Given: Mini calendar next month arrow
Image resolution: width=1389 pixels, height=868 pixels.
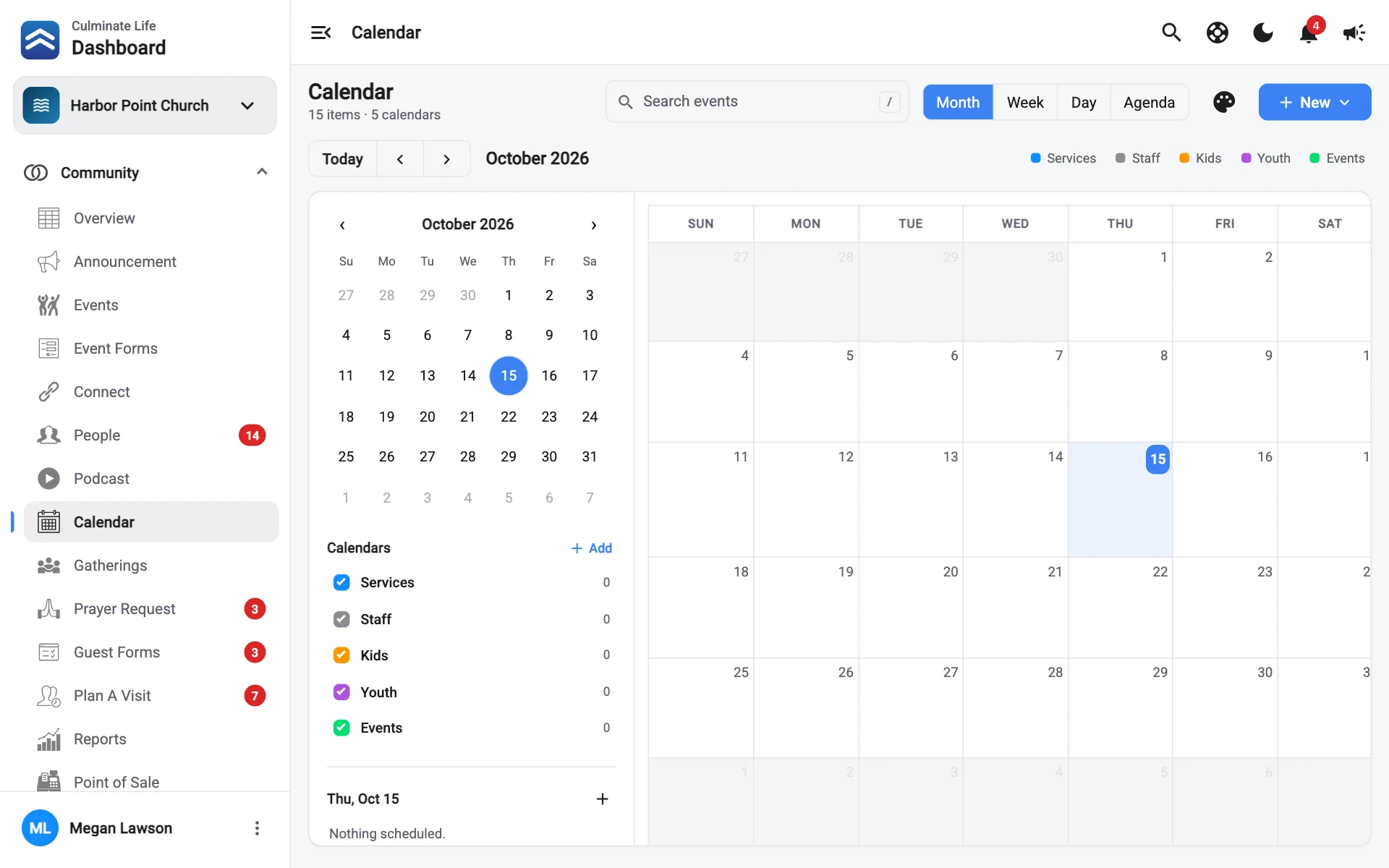Looking at the screenshot, I should tap(594, 225).
